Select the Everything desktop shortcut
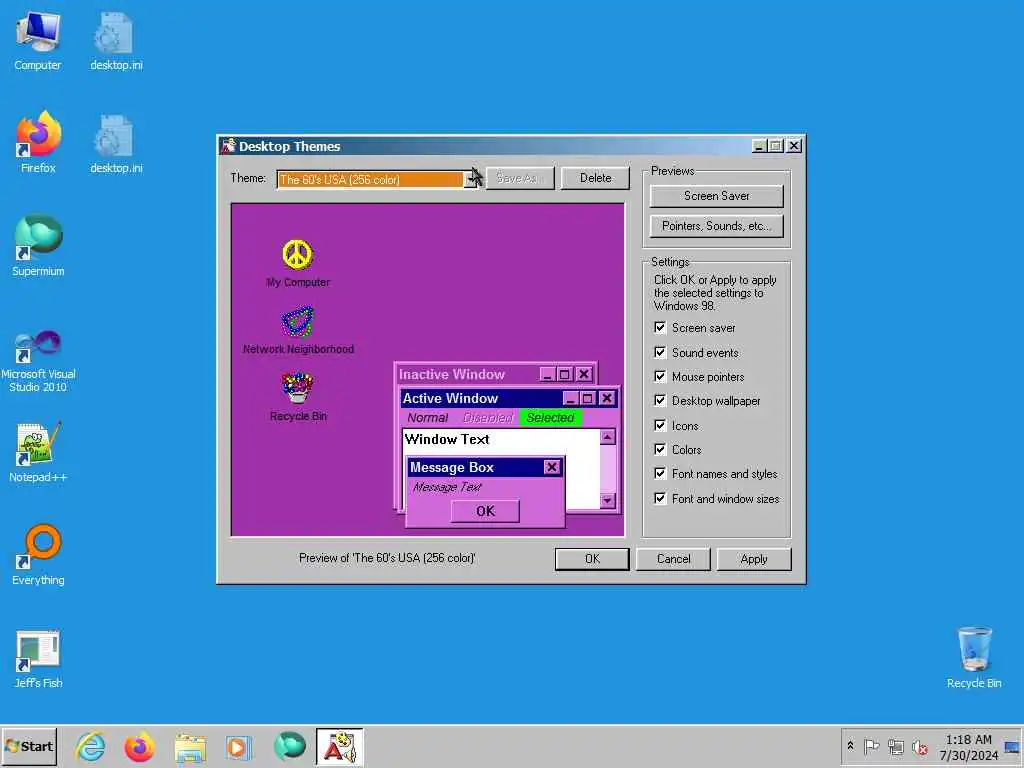1024x768 pixels. click(x=38, y=554)
